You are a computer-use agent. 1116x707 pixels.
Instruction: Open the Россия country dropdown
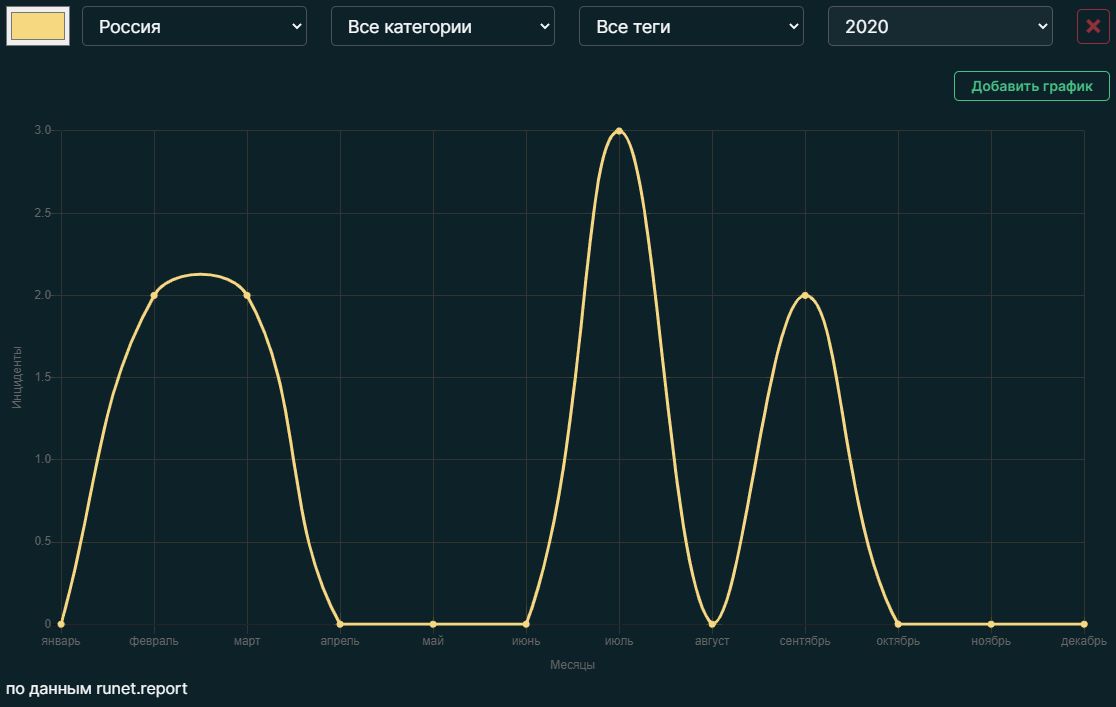point(194,27)
